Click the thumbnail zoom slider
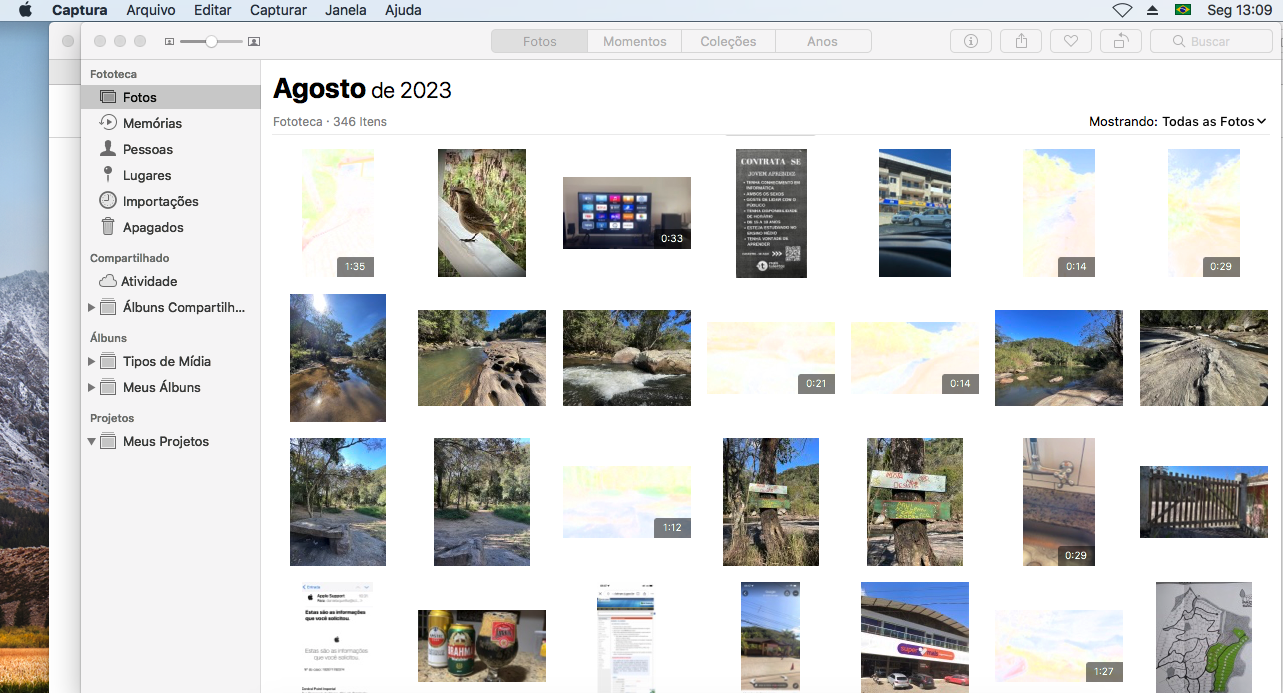The width and height of the screenshot is (1283, 693). [x=211, y=41]
